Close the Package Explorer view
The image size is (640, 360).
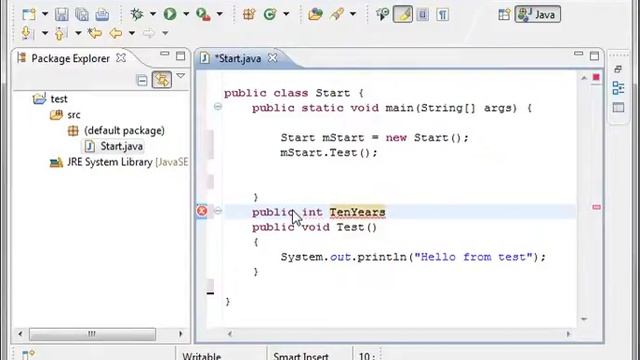tap(121, 58)
